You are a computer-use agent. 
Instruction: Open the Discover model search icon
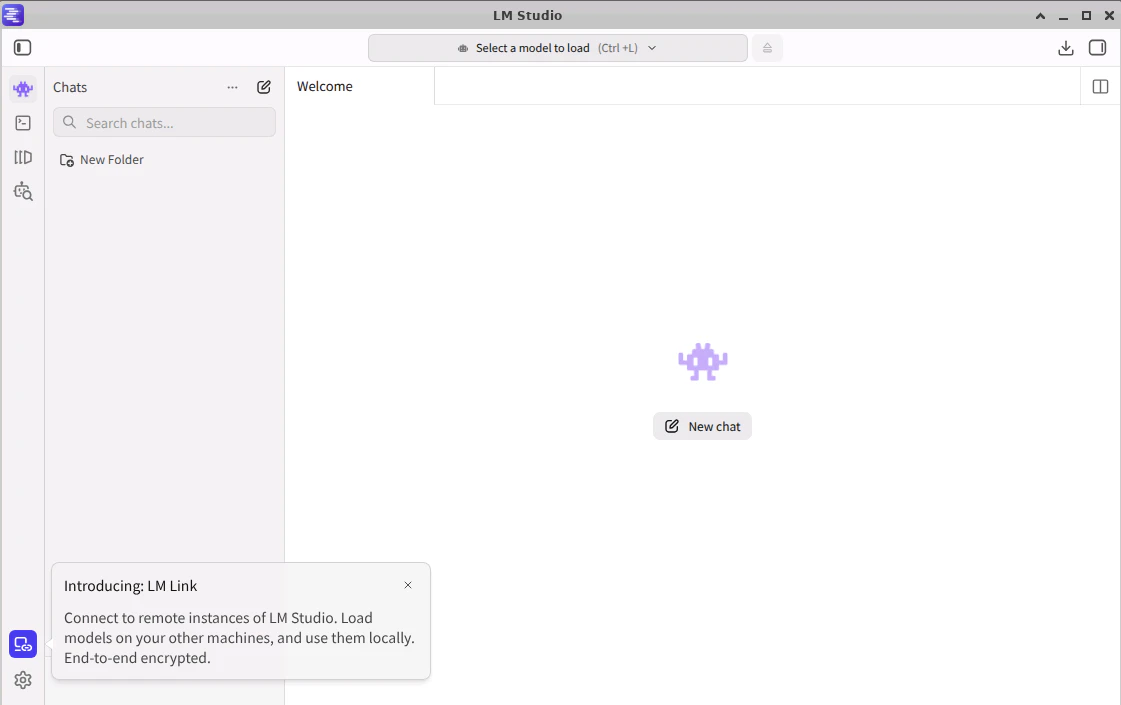click(x=23, y=192)
